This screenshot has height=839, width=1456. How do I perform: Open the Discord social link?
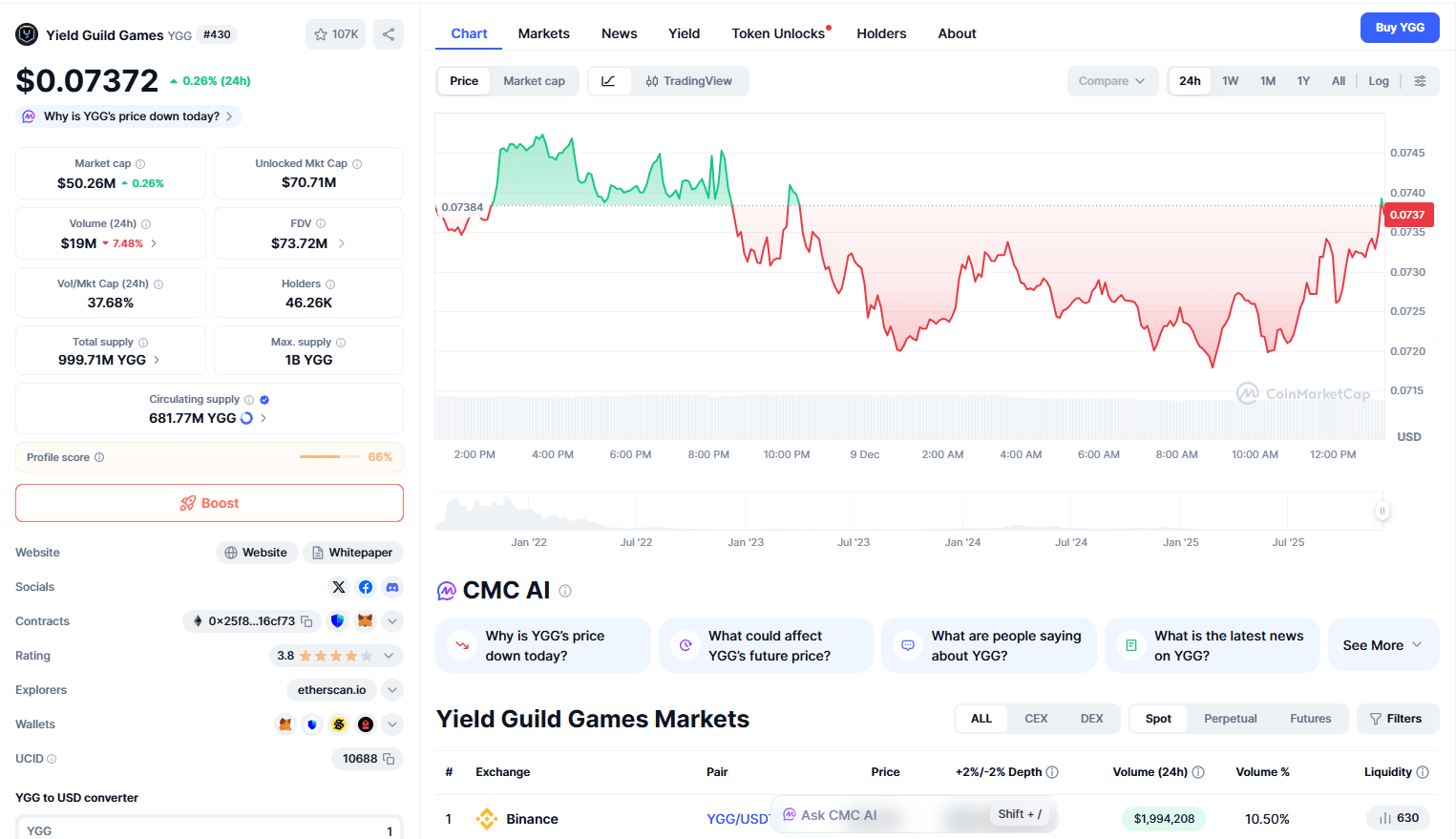coord(392,587)
